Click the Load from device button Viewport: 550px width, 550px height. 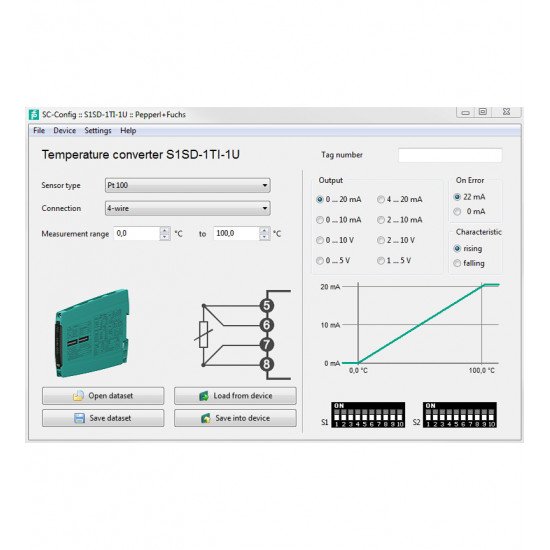coord(235,396)
